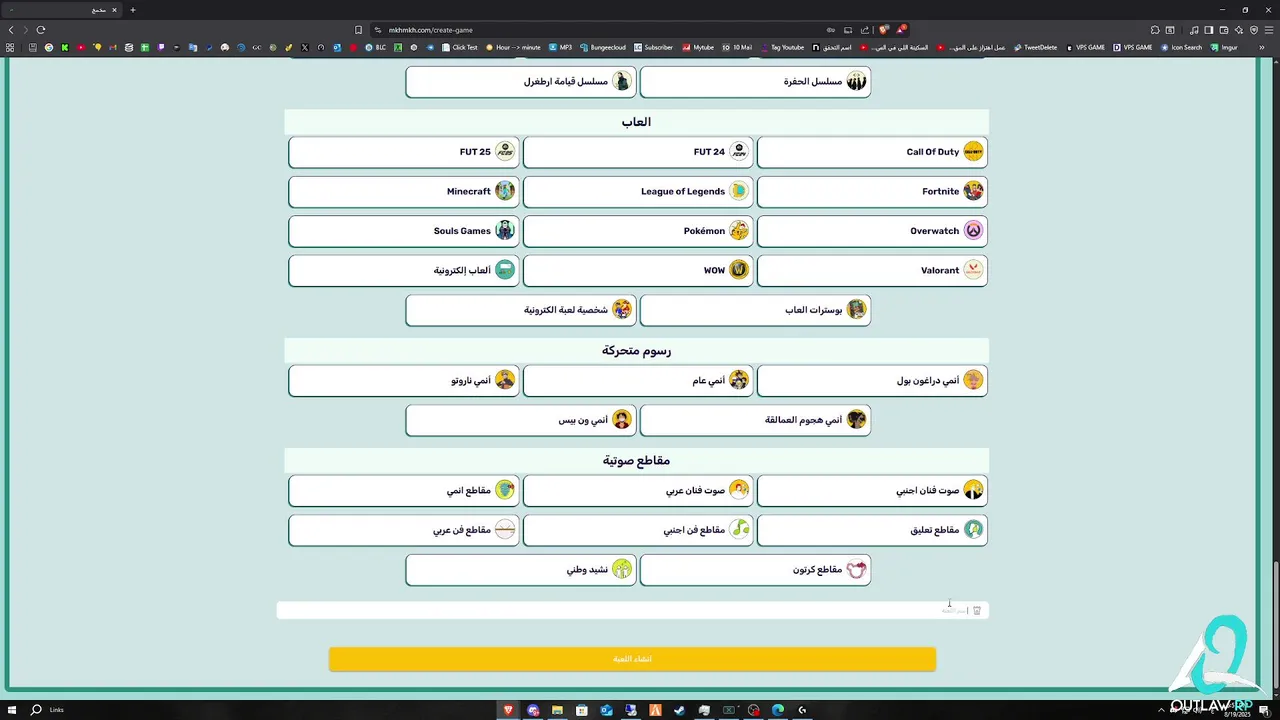This screenshot has width=1280, height=720.
Task: Click the انمي هجوم العمالقة icon
Action: pyautogui.click(x=856, y=420)
